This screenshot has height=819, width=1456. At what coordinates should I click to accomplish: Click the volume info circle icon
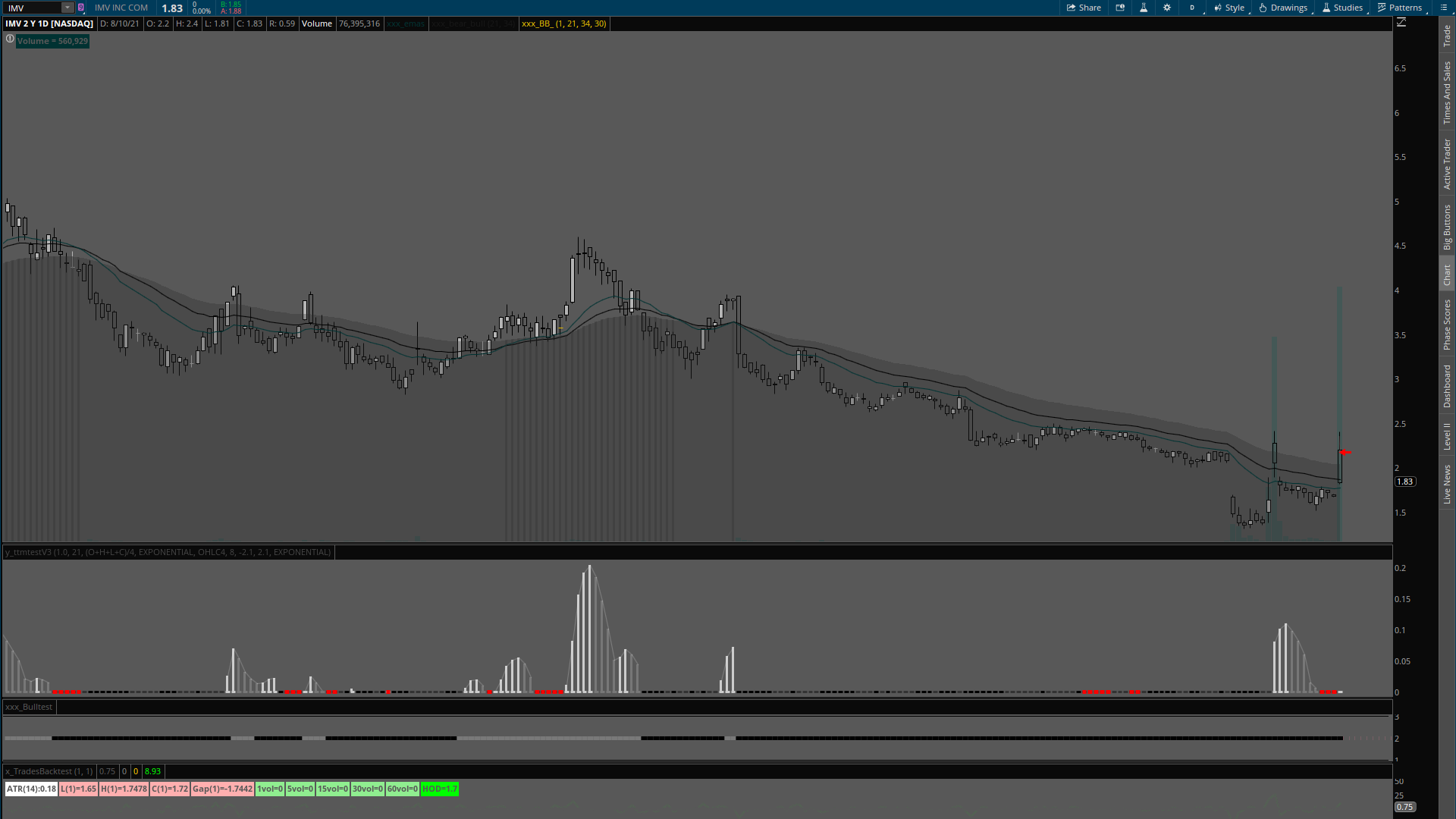click(x=10, y=39)
